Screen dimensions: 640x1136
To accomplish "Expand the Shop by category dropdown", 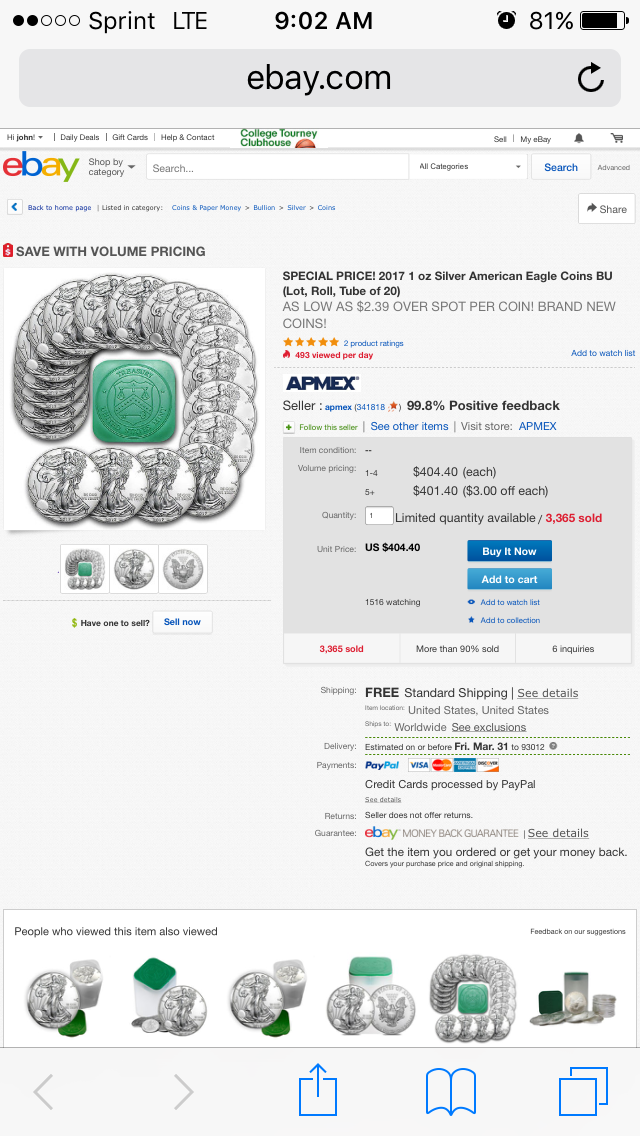I will point(112,167).
